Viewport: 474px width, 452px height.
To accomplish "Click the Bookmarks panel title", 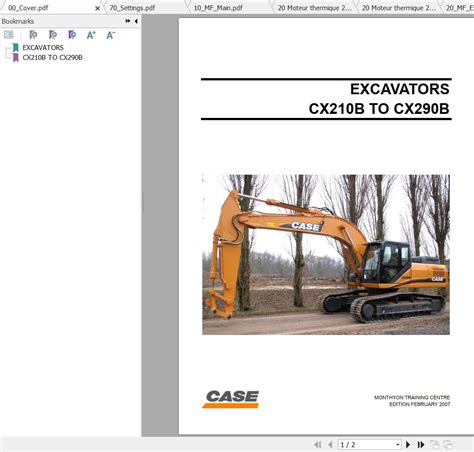I will click(x=18, y=21).
